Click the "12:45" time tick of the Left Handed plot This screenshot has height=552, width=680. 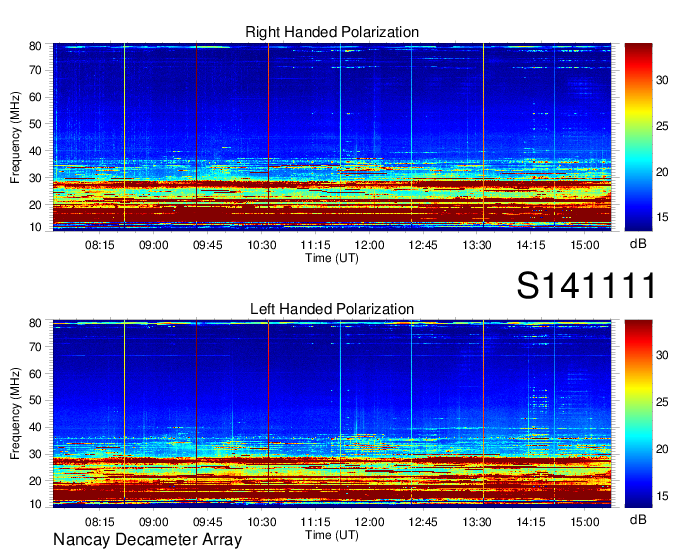[423, 522]
